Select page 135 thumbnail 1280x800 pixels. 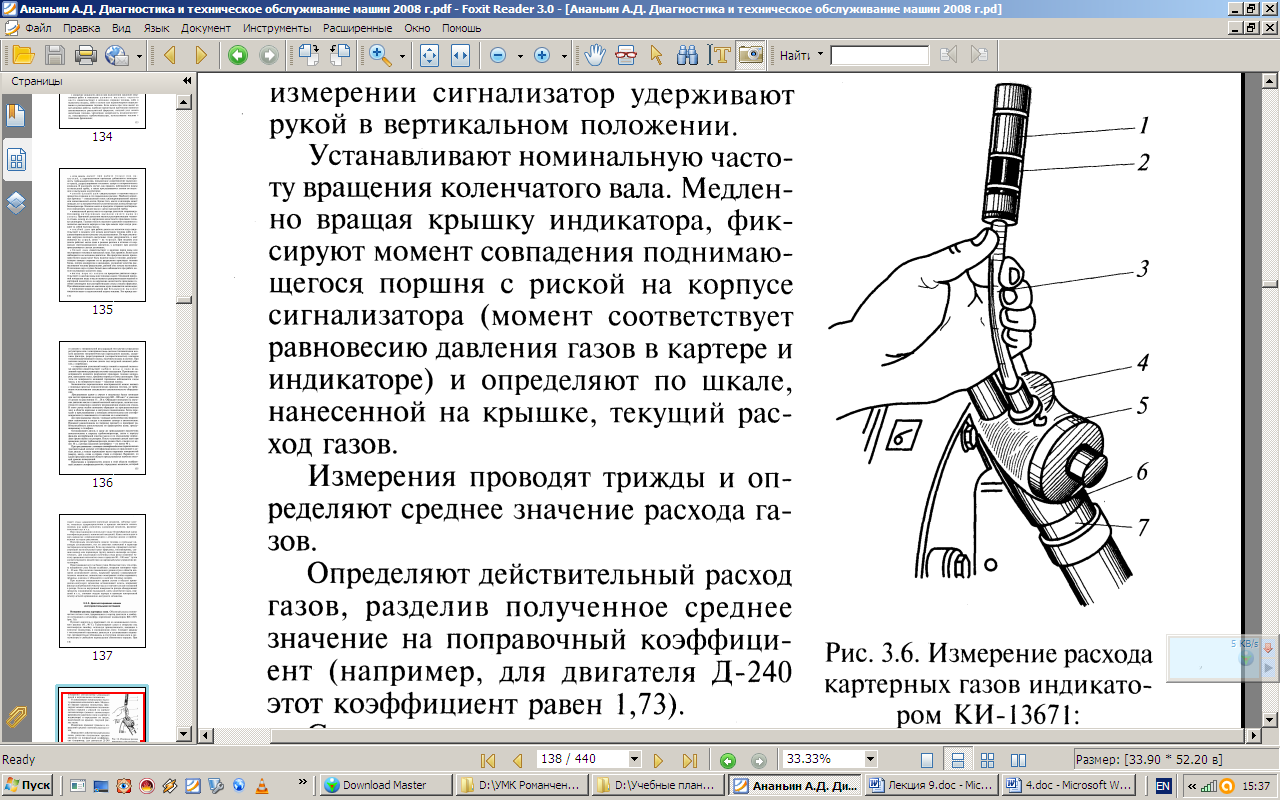pos(102,235)
